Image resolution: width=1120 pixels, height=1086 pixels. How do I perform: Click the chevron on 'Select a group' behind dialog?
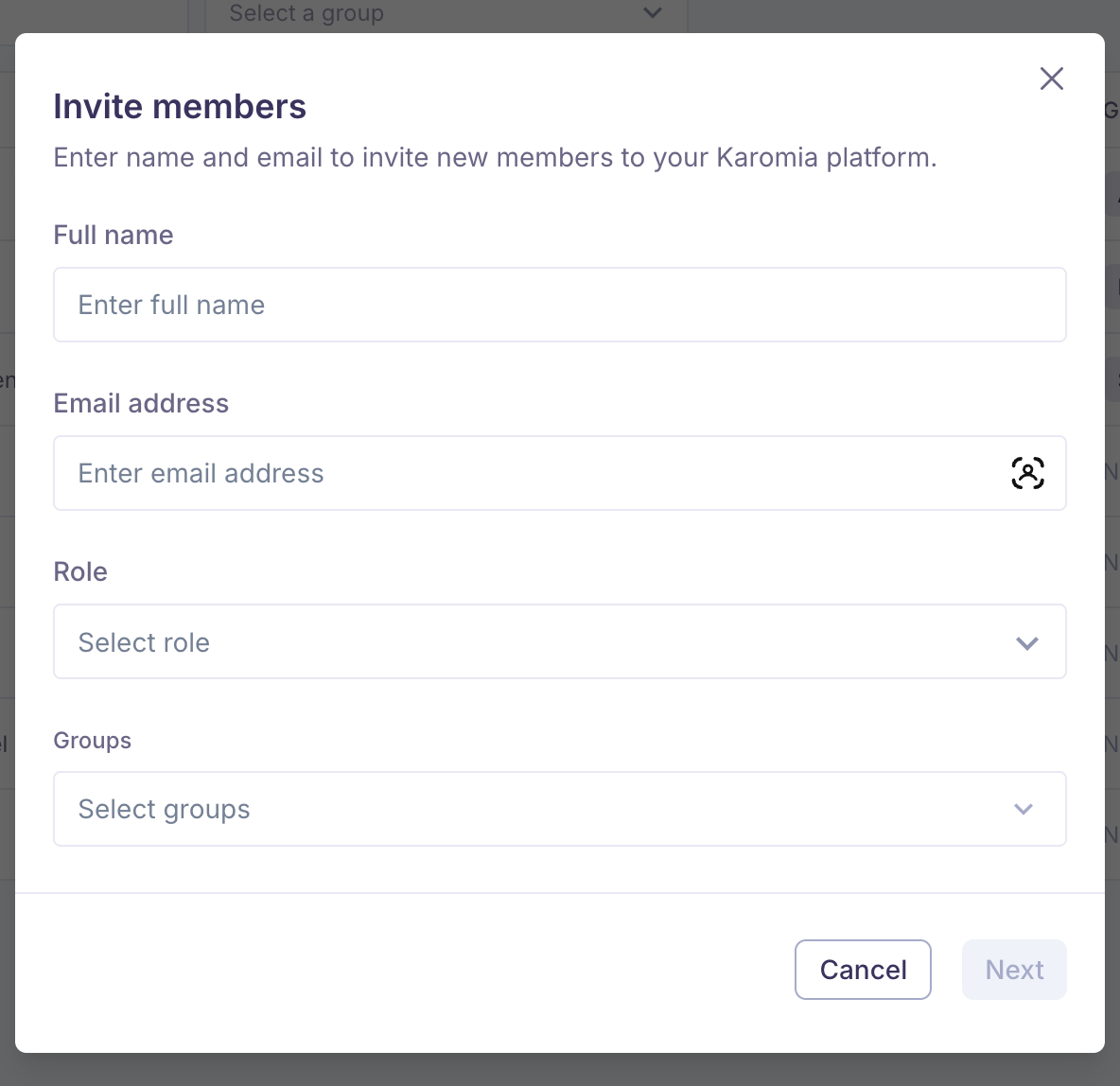pos(651,13)
